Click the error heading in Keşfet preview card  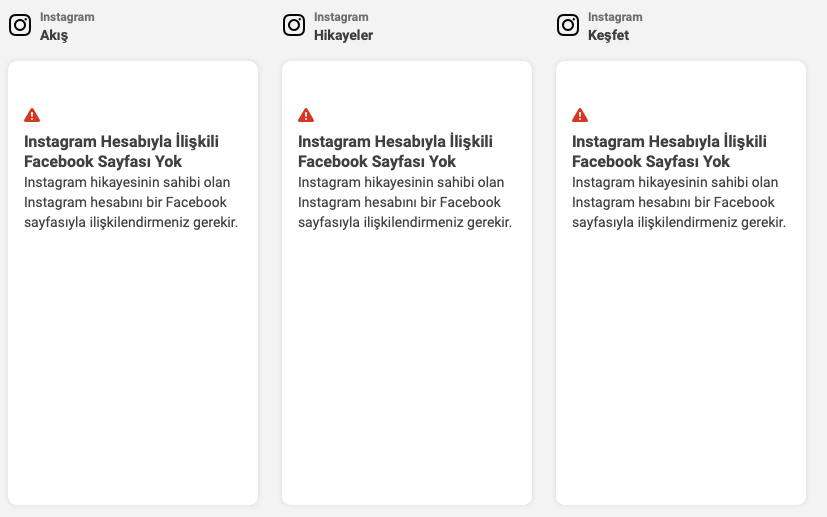[x=669, y=151]
